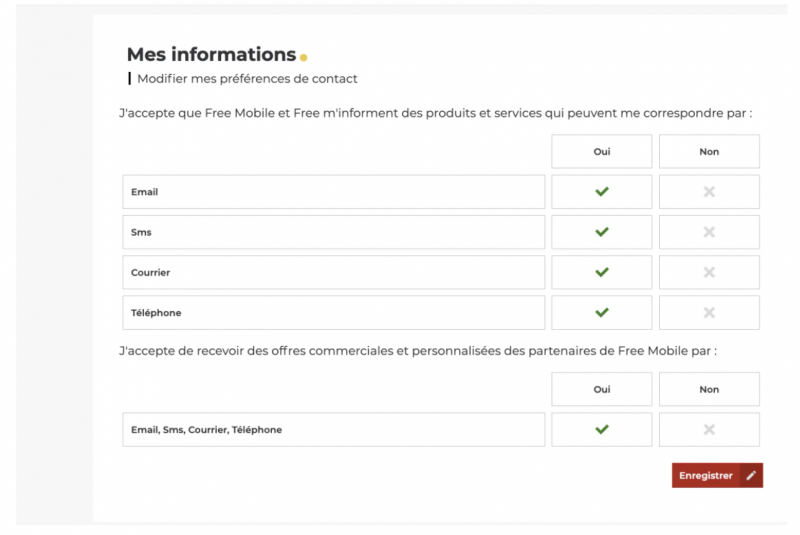
Task: Click the grey Non cross for Email
Action: (x=709, y=192)
